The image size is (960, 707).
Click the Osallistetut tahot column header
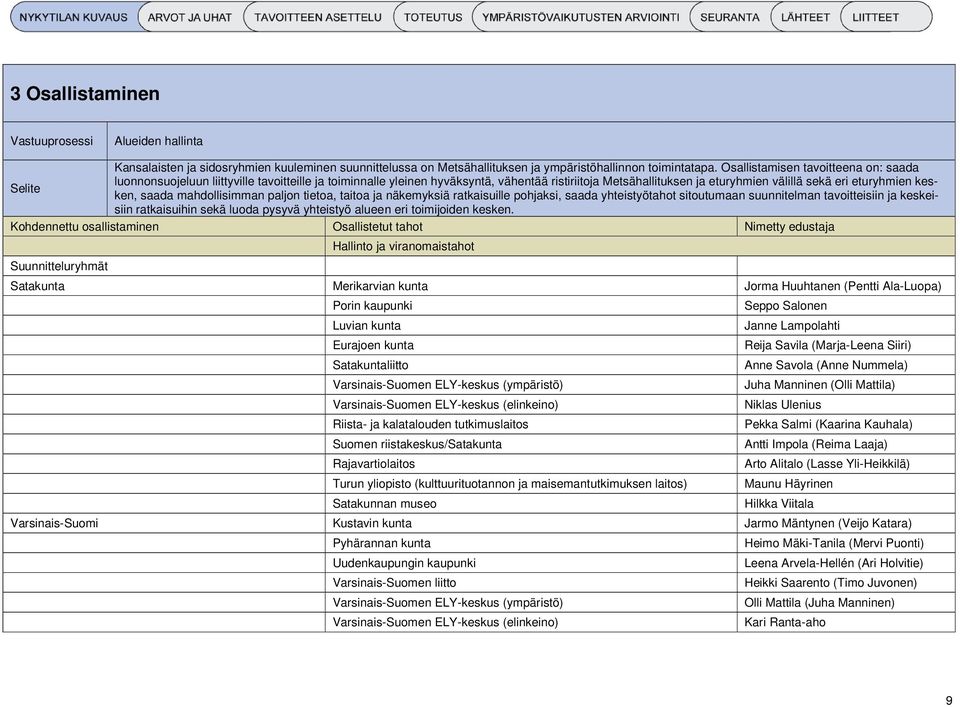click(x=531, y=226)
